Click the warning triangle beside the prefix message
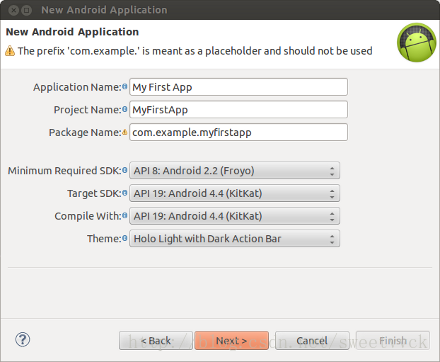The height and width of the screenshot is (362, 440). [x=10, y=51]
